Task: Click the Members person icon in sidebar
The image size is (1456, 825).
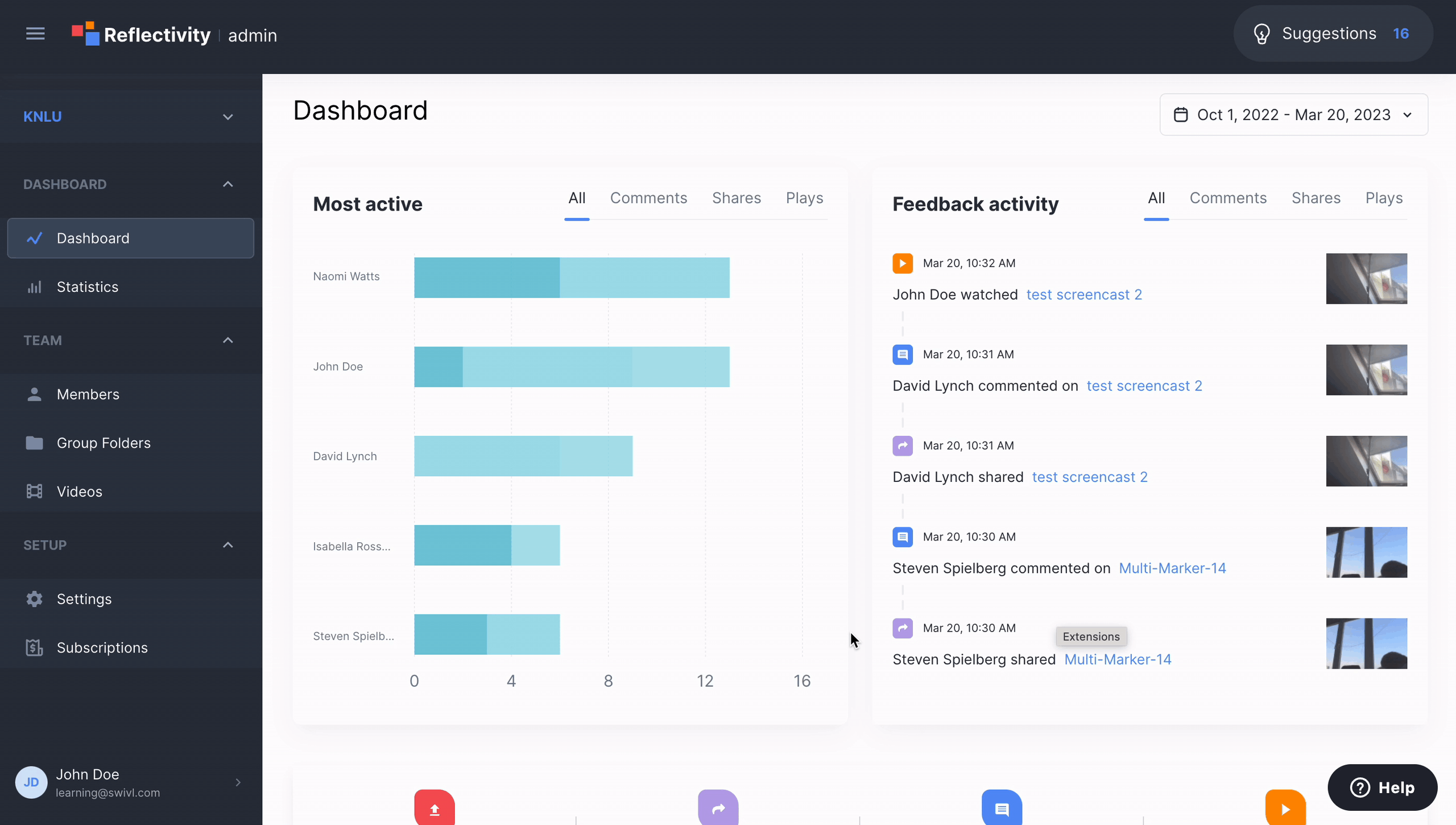Action: pos(35,393)
